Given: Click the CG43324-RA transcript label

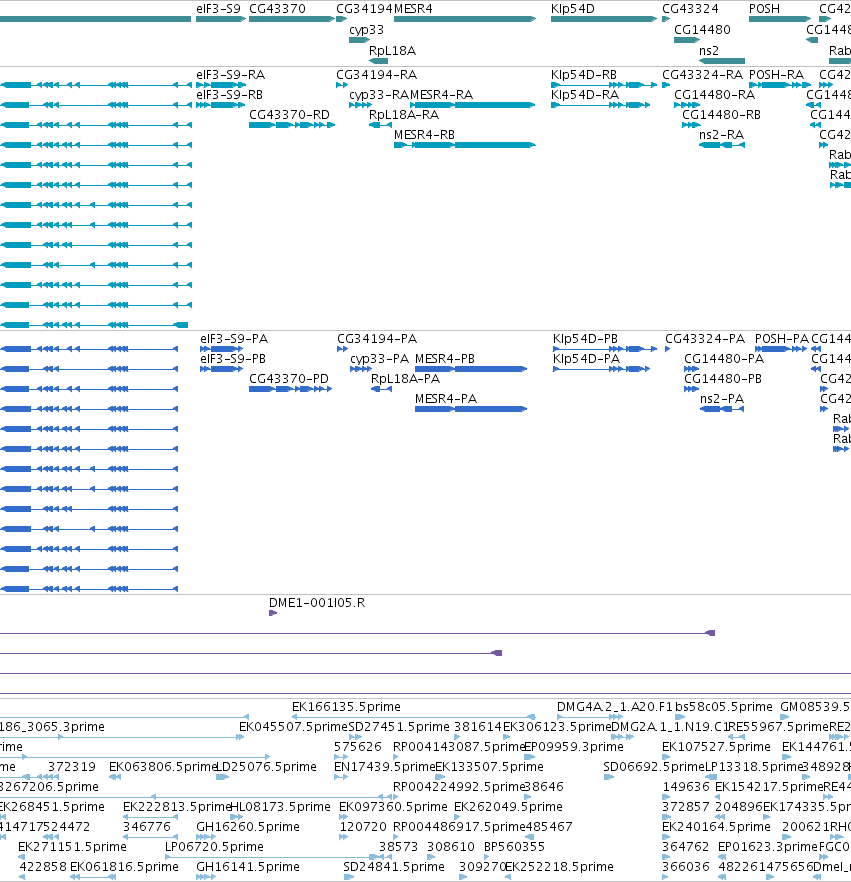Looking at the screenshot, I should click(702, 75).
